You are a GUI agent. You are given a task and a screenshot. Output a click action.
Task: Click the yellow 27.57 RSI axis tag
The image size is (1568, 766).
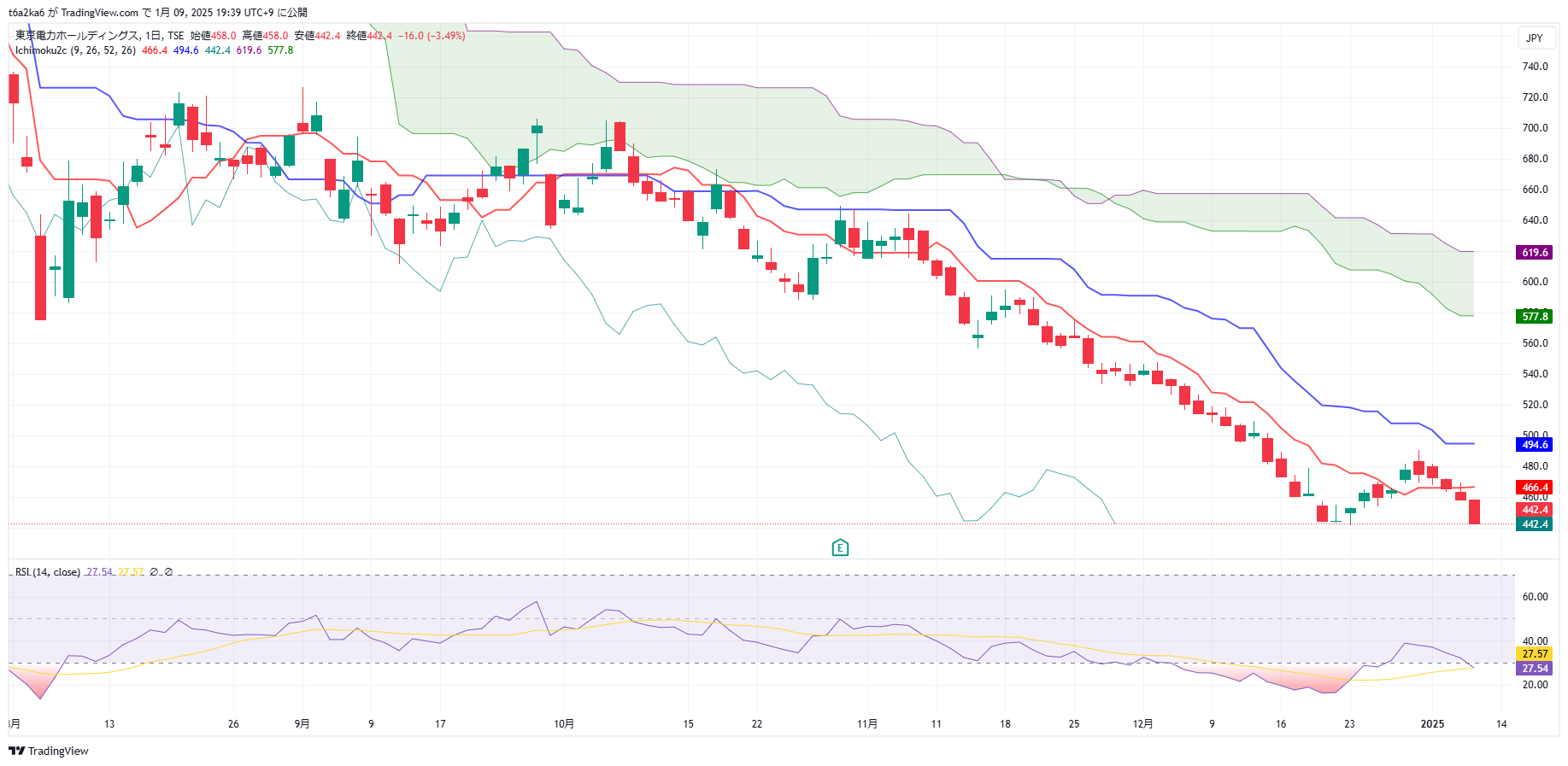[1534, 654]
